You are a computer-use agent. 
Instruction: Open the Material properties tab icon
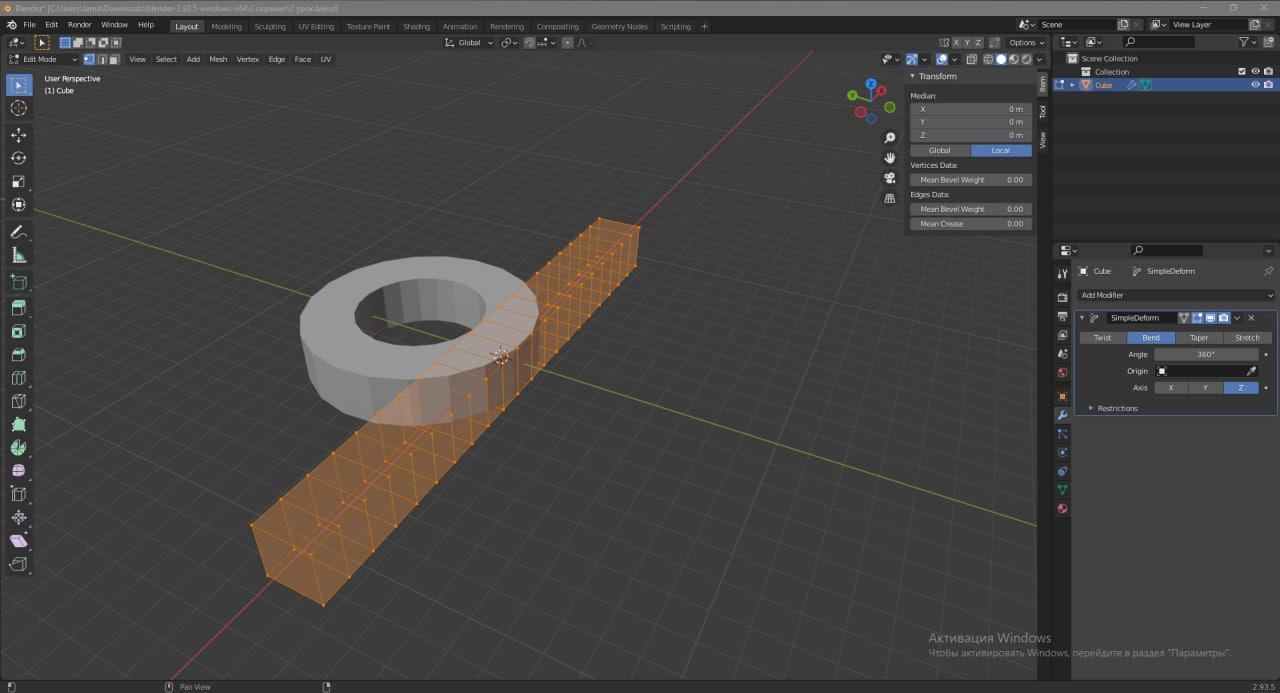[1062, 508]
